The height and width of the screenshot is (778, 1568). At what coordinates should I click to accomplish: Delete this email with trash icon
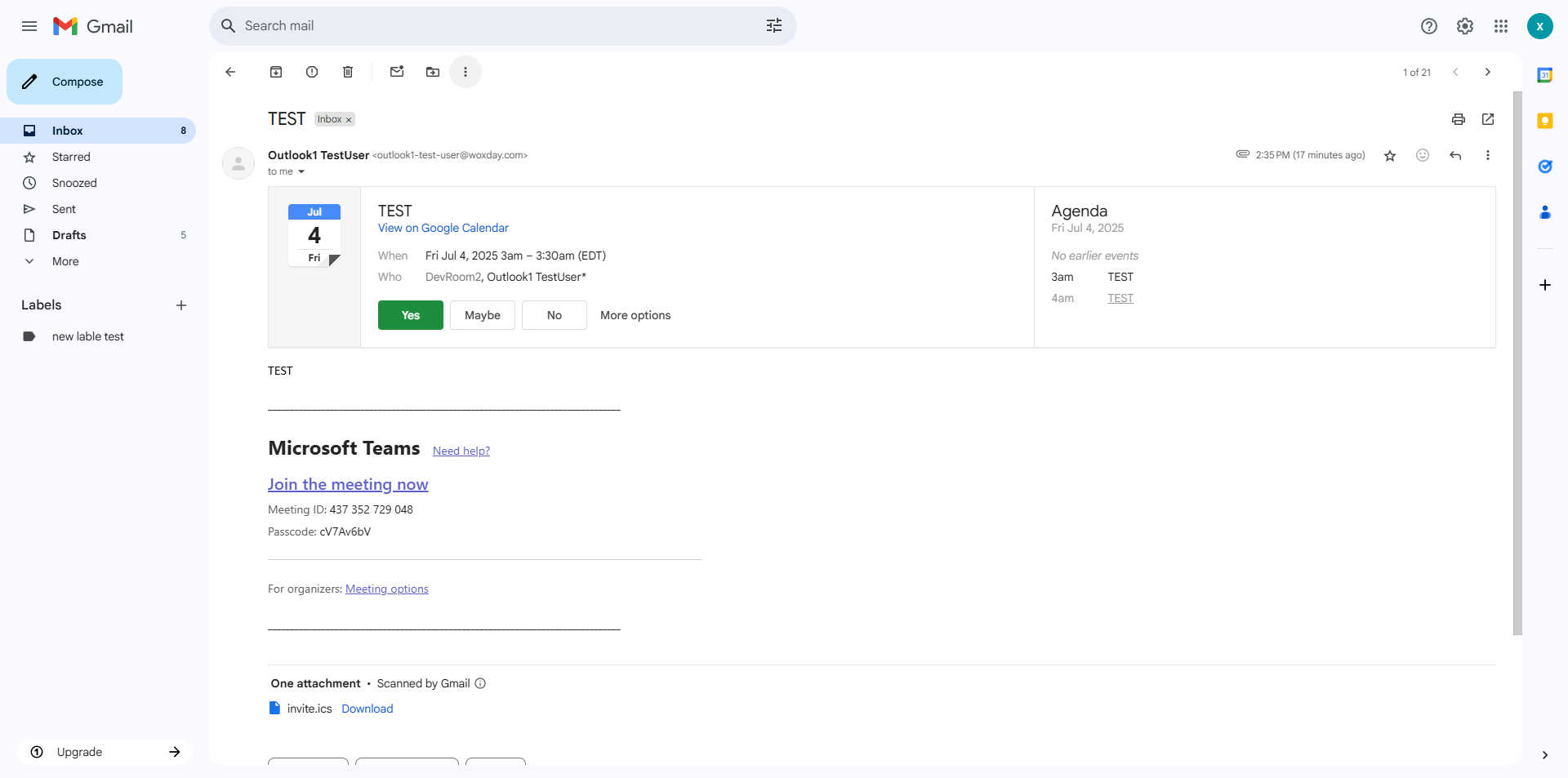click(x=348, y=72)
